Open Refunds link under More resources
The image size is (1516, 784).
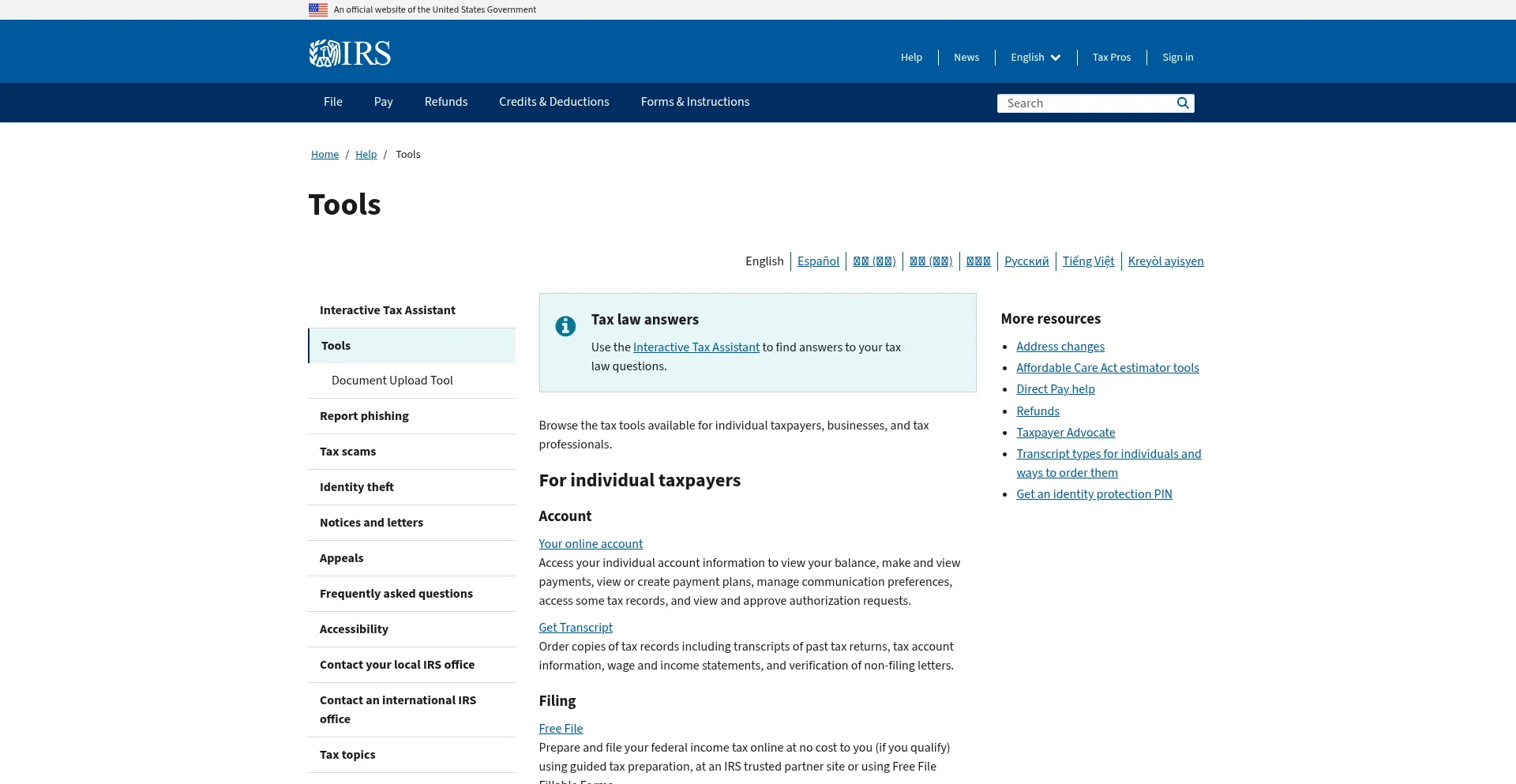1038,411
